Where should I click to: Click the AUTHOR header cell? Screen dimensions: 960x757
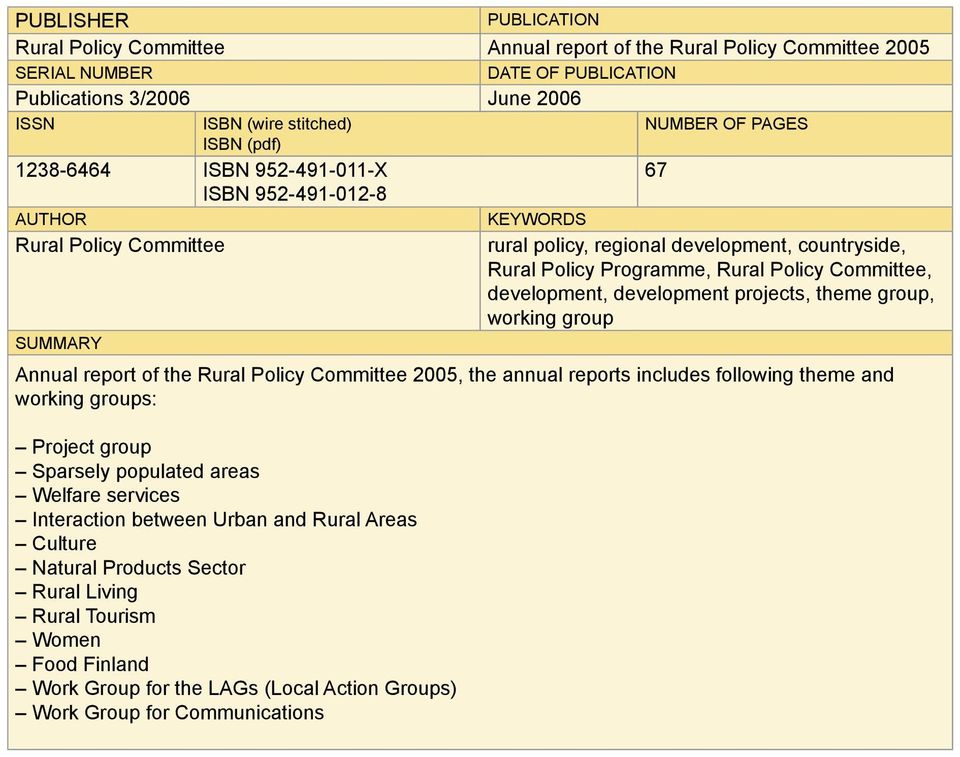click(244, 219)
